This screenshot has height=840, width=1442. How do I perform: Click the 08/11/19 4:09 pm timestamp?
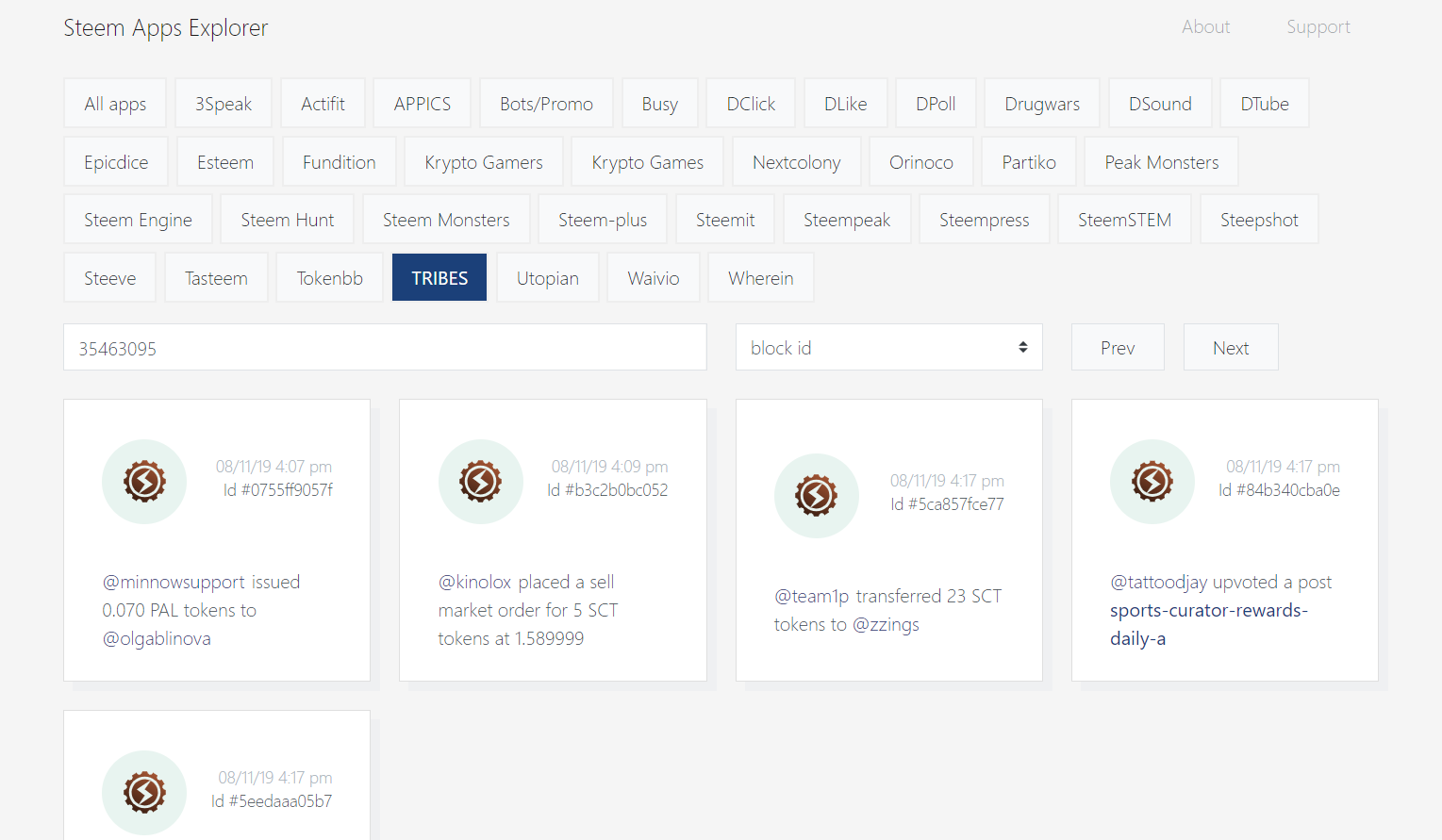[x=609, y=467]
